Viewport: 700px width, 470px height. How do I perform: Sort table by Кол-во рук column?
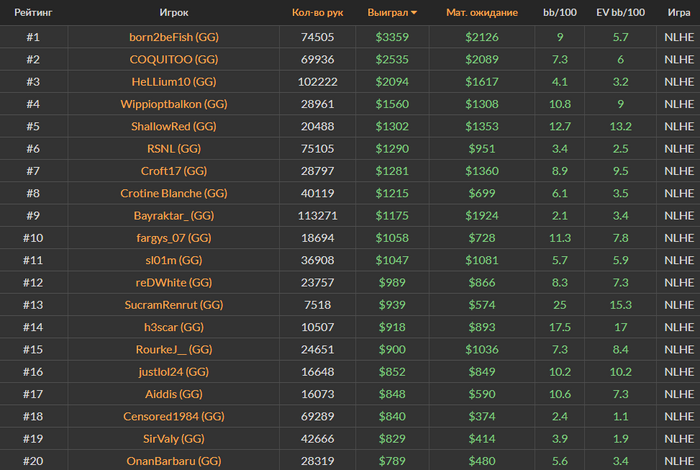[x=317, y=12]
